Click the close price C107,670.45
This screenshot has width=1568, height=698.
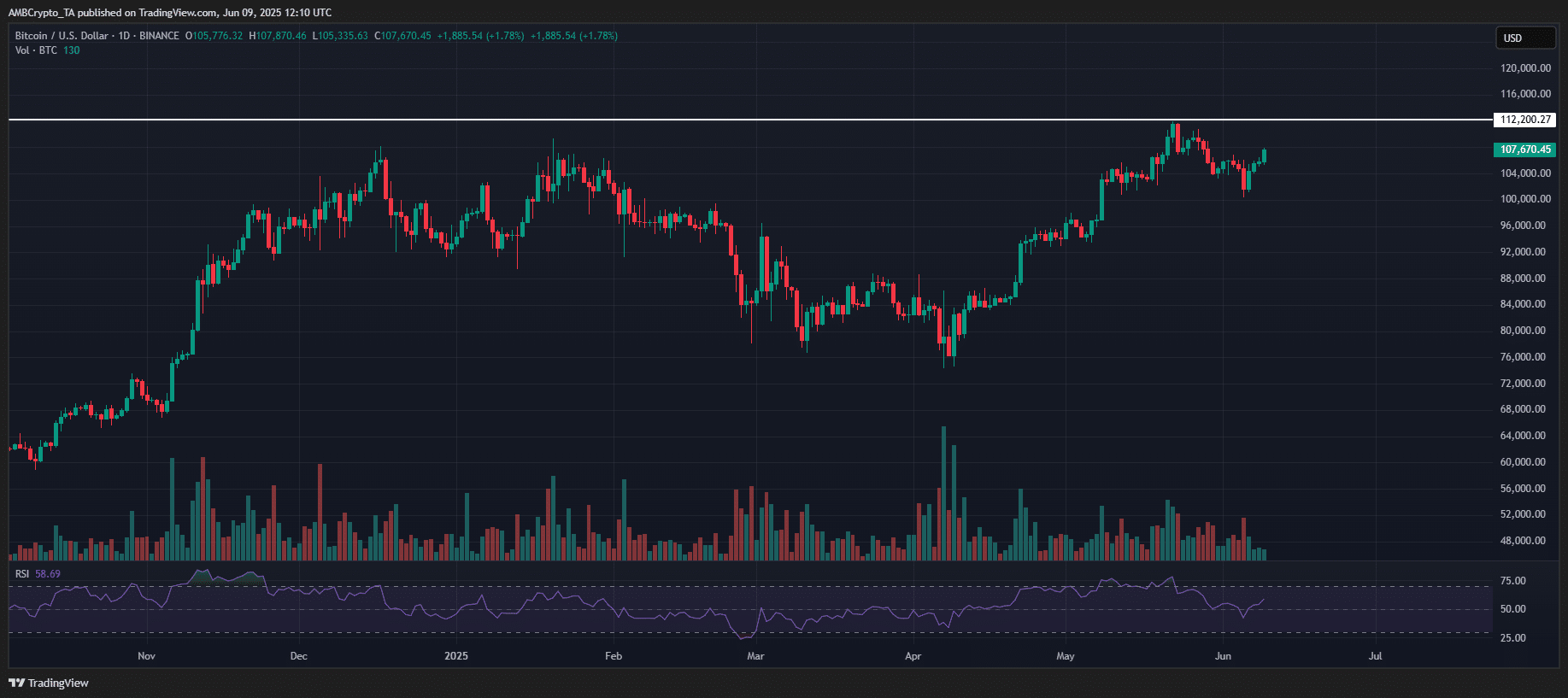(402, 36)
